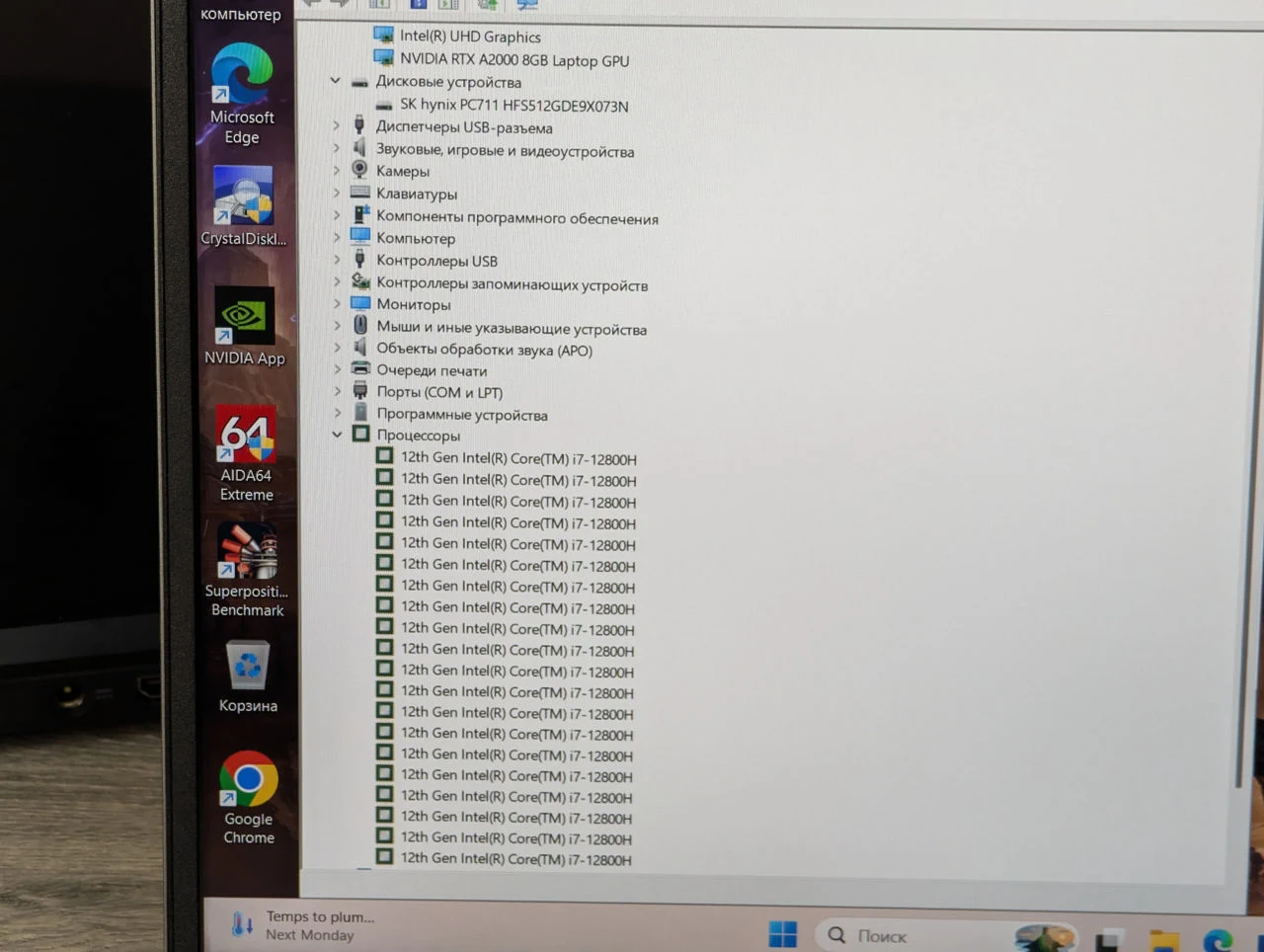Screen dimensions: 1264x952
Task: Open the Recycle Bin (Корзина) icon
Action: coord(248,676)
